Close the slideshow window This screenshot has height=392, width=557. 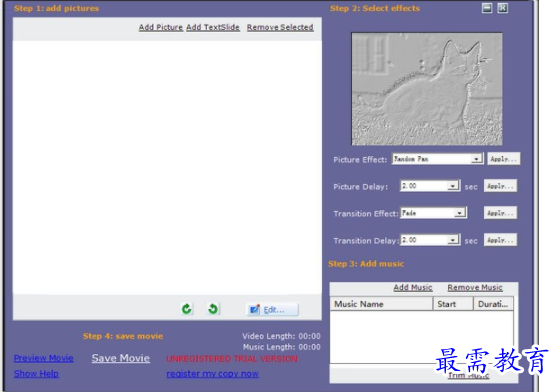point(503,8)
